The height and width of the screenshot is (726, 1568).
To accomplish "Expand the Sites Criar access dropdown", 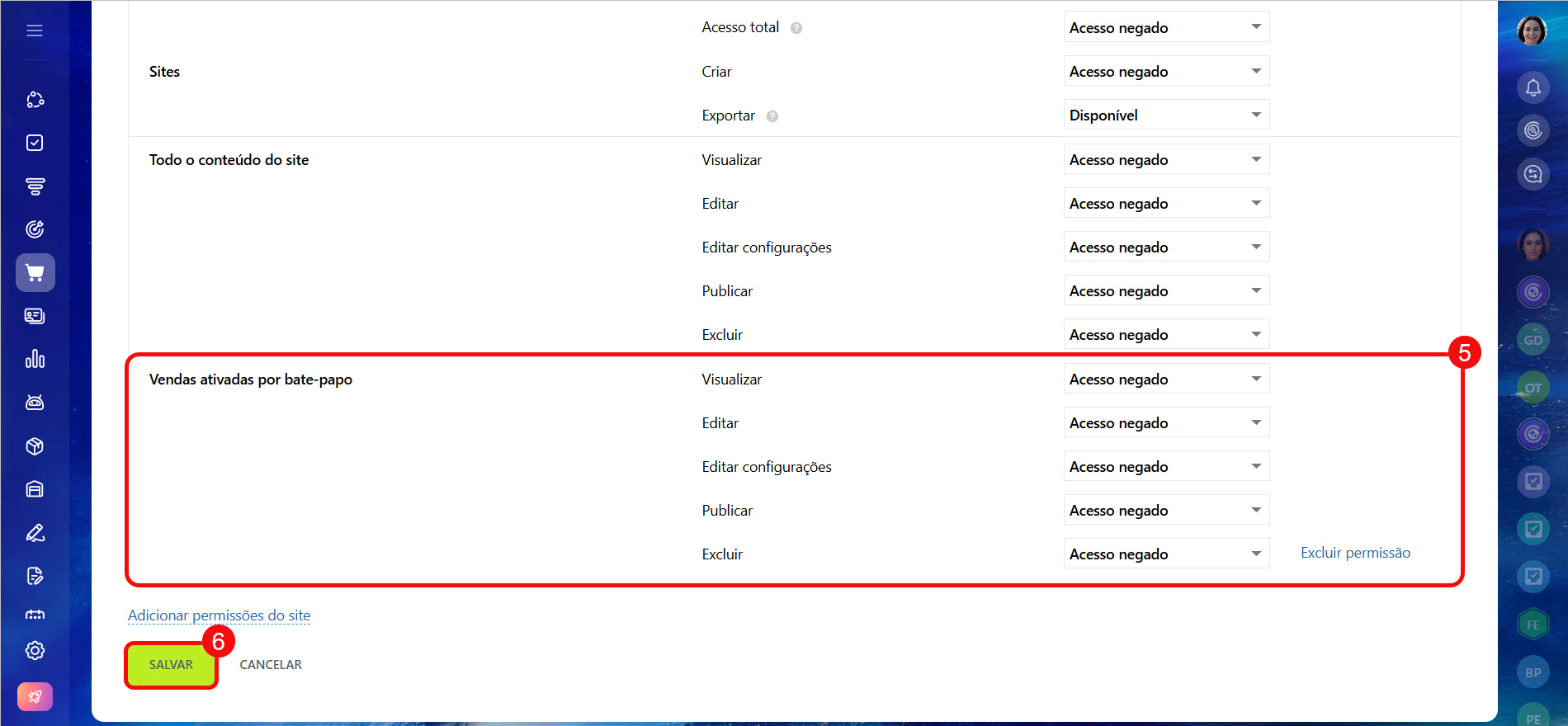I will click(1165, 72).
